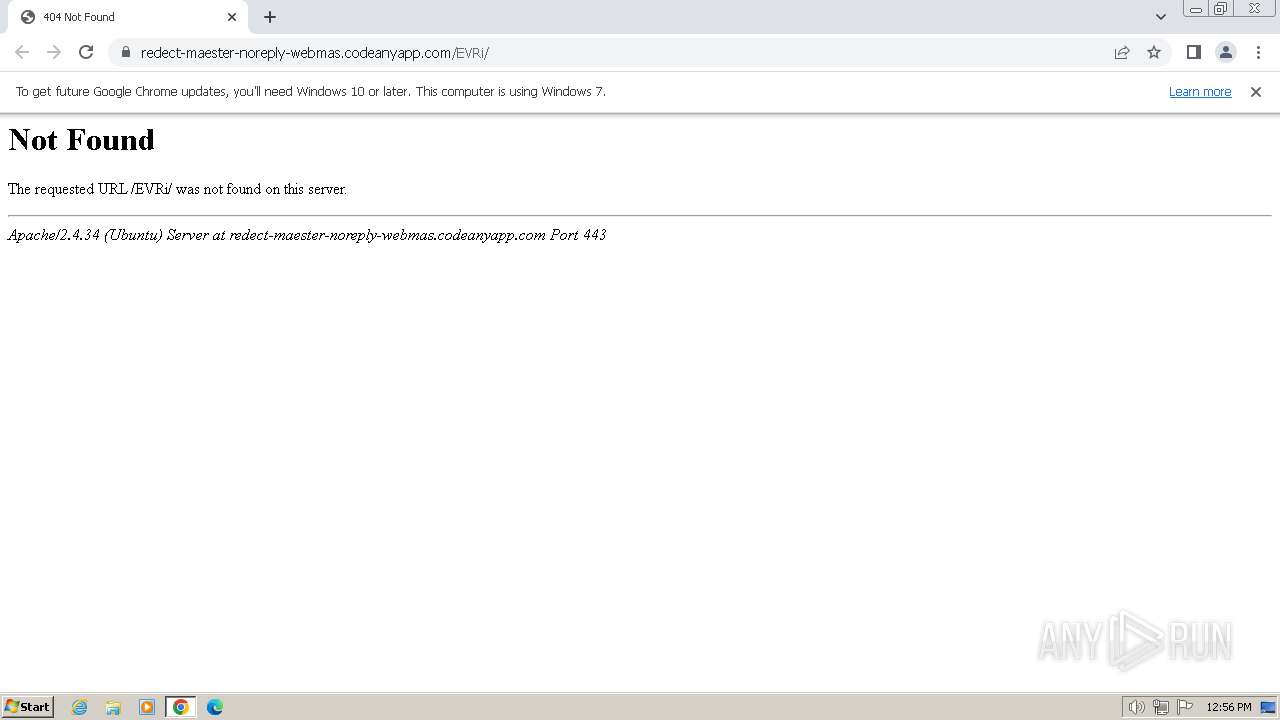The width and height of the screenshot is (1280, 720).
Task: Click the requested URL not found text
Action: click(x=177, y=189)
